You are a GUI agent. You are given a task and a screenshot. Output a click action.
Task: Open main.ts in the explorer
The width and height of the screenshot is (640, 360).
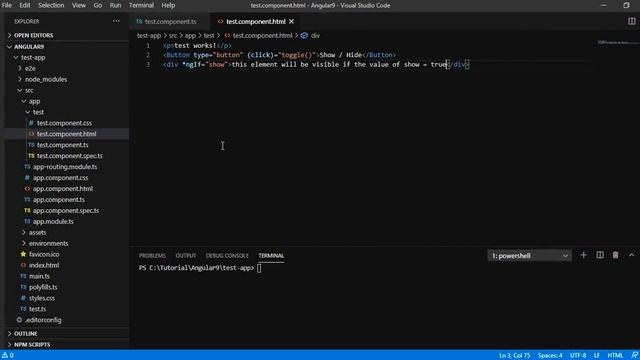39,276
